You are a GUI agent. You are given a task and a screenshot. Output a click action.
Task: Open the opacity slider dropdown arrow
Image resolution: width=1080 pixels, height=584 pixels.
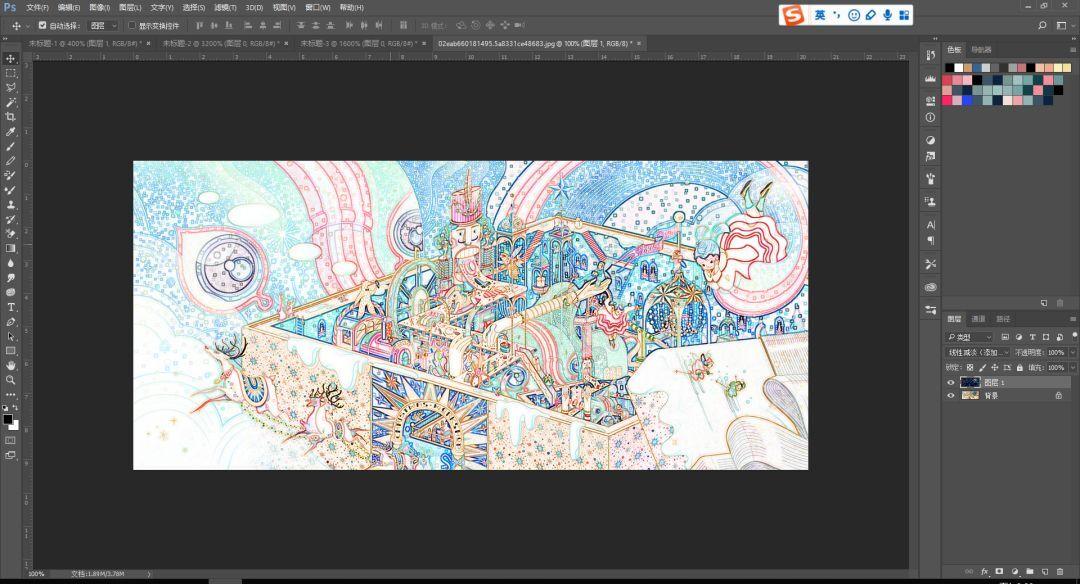pyautogui.click(x=1072, y=352)
